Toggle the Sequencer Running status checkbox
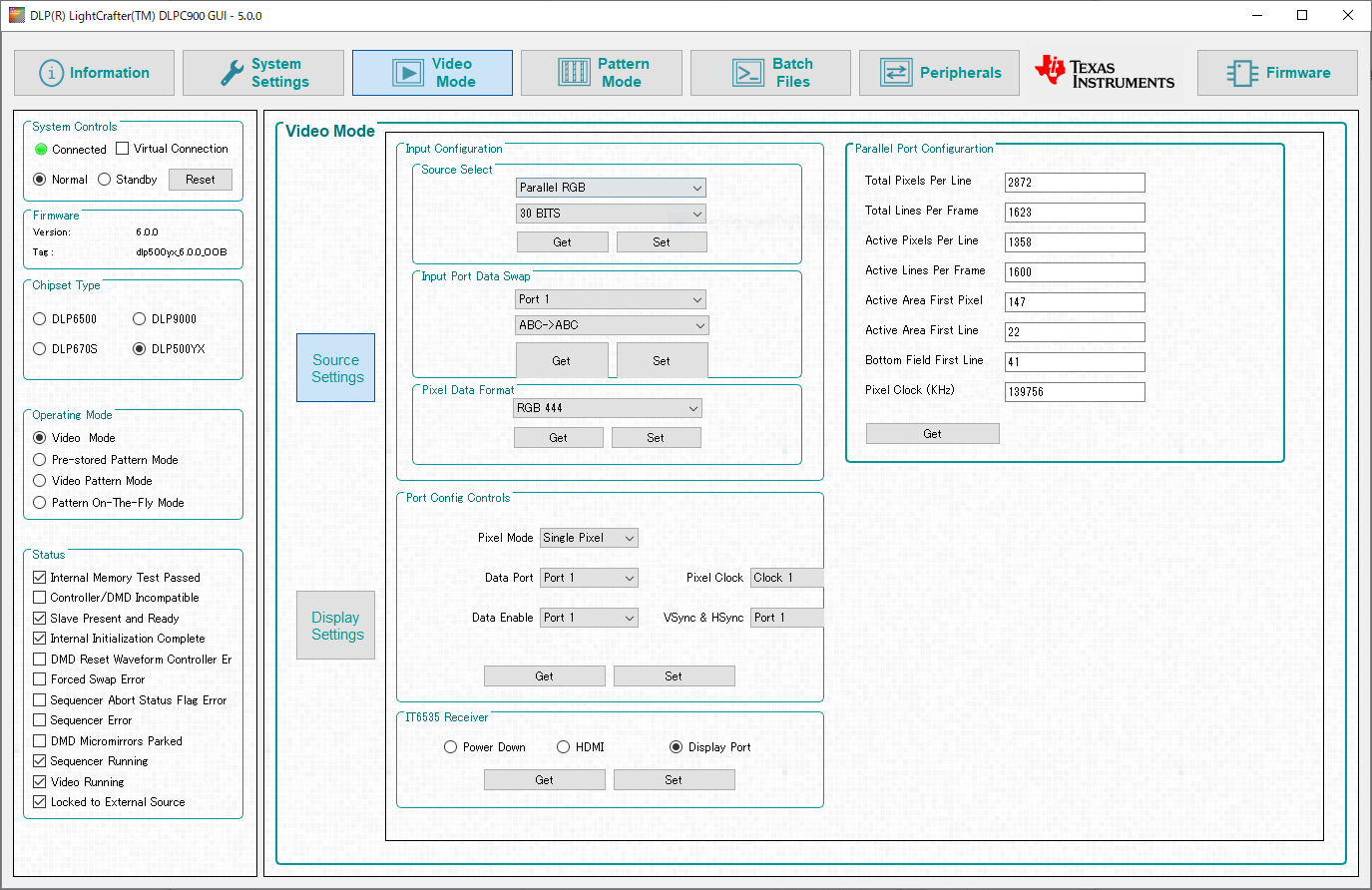Screen dimensions: 1372x890 (40, 761)
